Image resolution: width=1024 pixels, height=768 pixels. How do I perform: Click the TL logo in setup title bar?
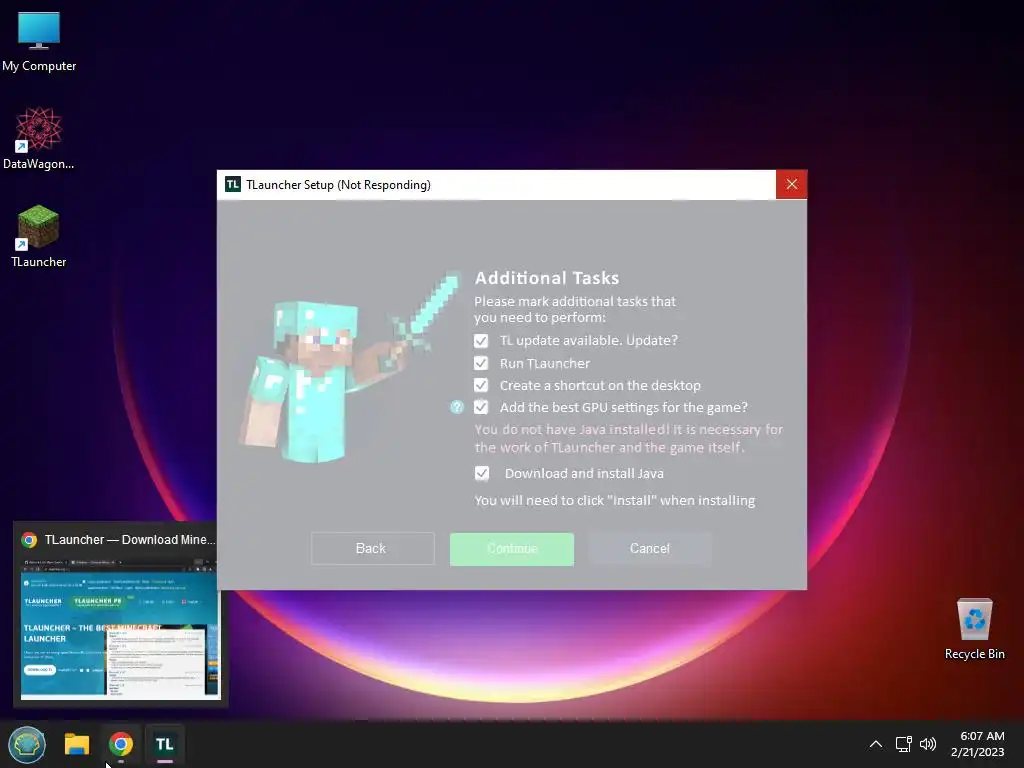pyautogui.click(x=232, y=185)
